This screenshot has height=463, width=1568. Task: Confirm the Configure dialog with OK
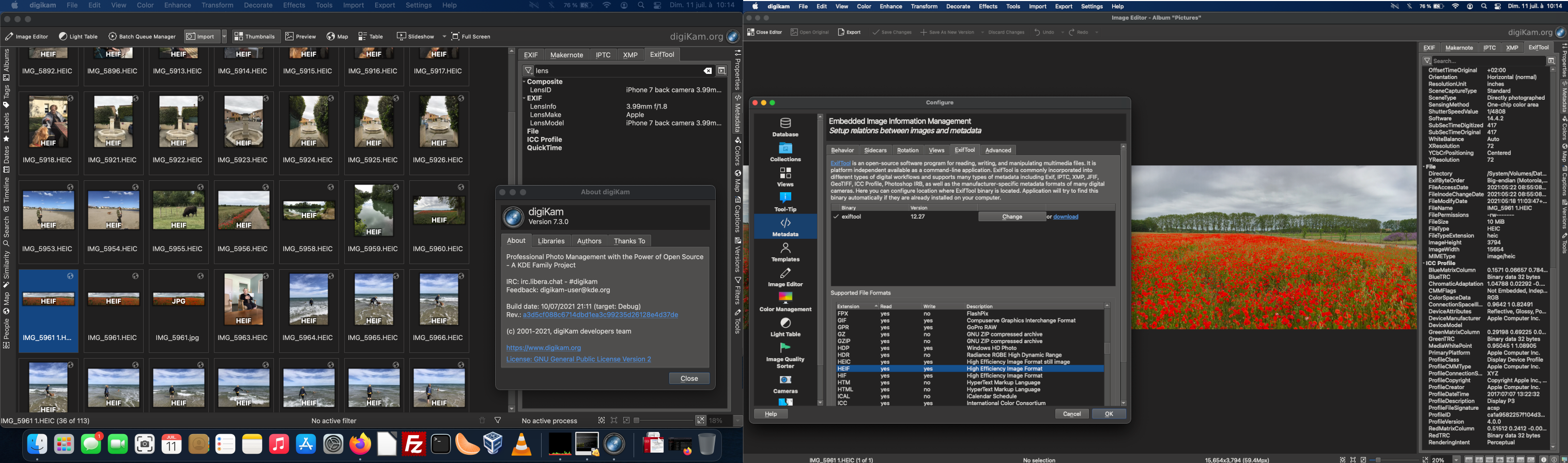point(1109,414)
